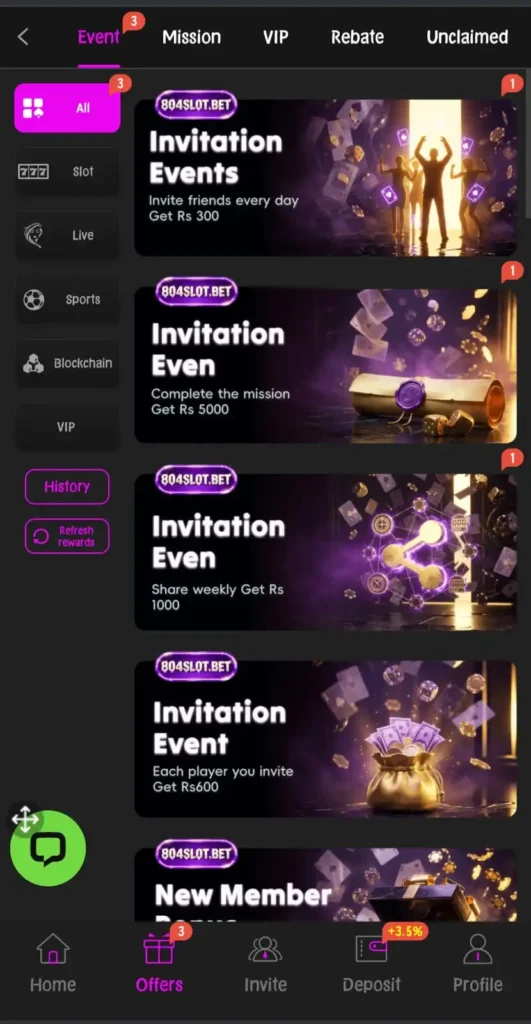Filter events by Blockchain category

point(67,363)
